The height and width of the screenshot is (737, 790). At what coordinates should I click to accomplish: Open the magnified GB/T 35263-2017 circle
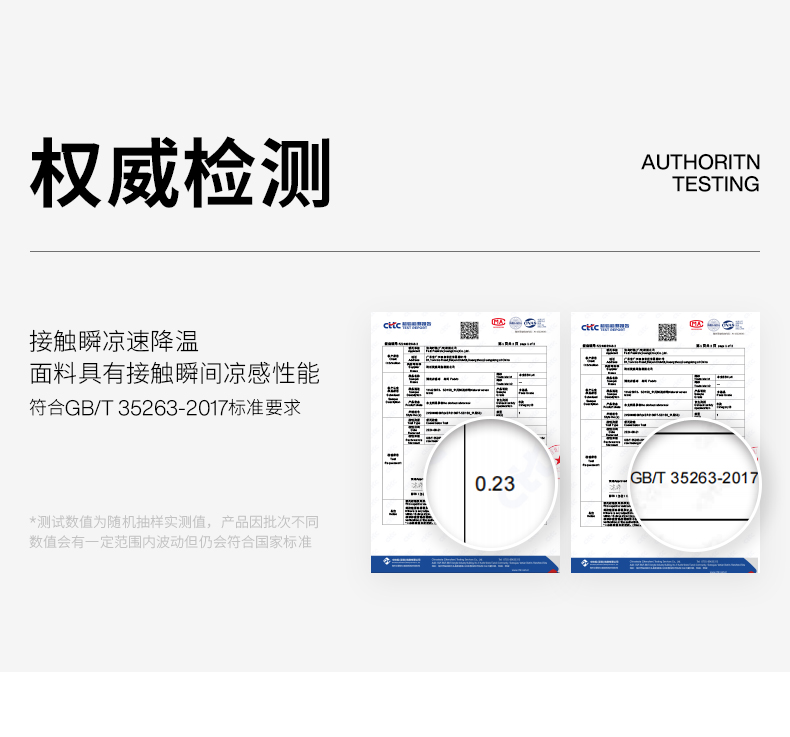(693, 477)
